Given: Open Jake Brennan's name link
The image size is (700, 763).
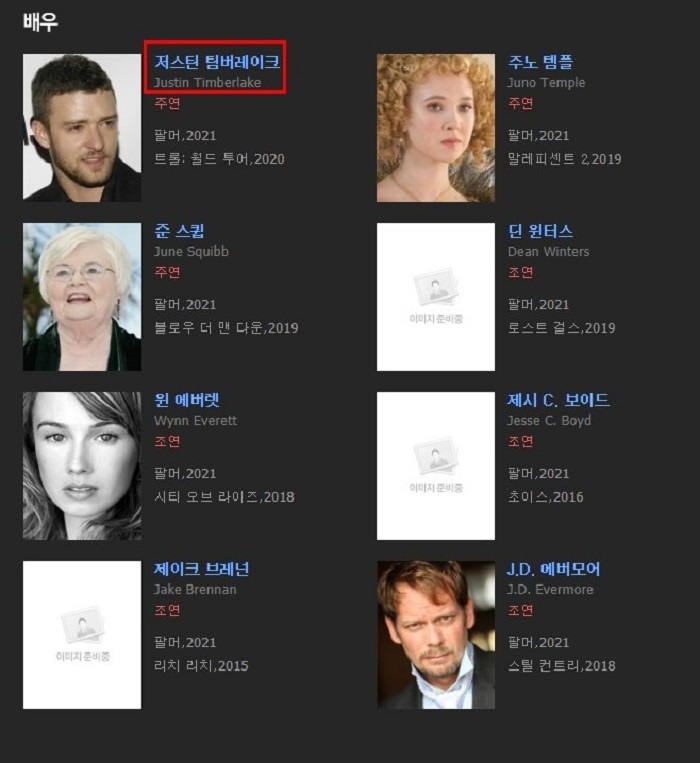Looking at the screenshot, I should [201, 569].
